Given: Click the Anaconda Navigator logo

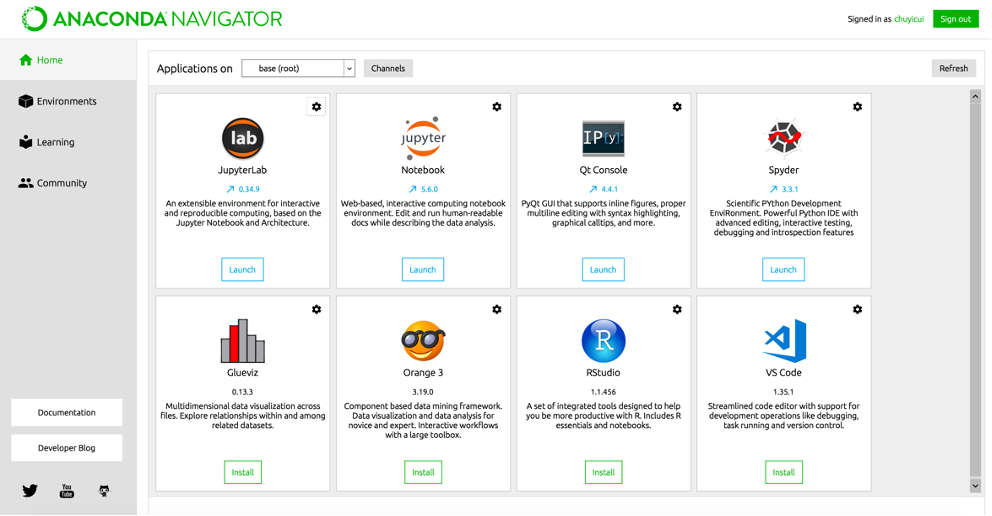Looking at the screenshot, I should (x=152, y=19).
